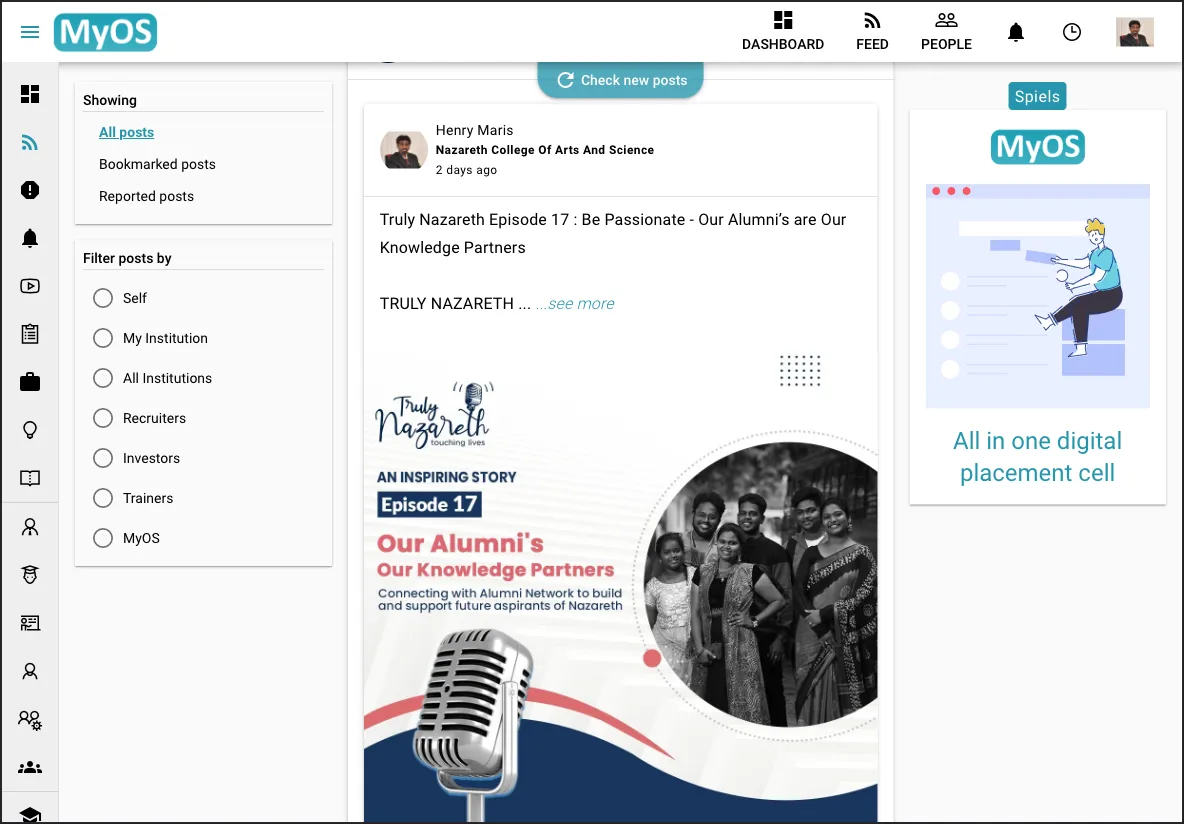
Task: Click the 2 days ago timestamp
Action: point(466,170)
